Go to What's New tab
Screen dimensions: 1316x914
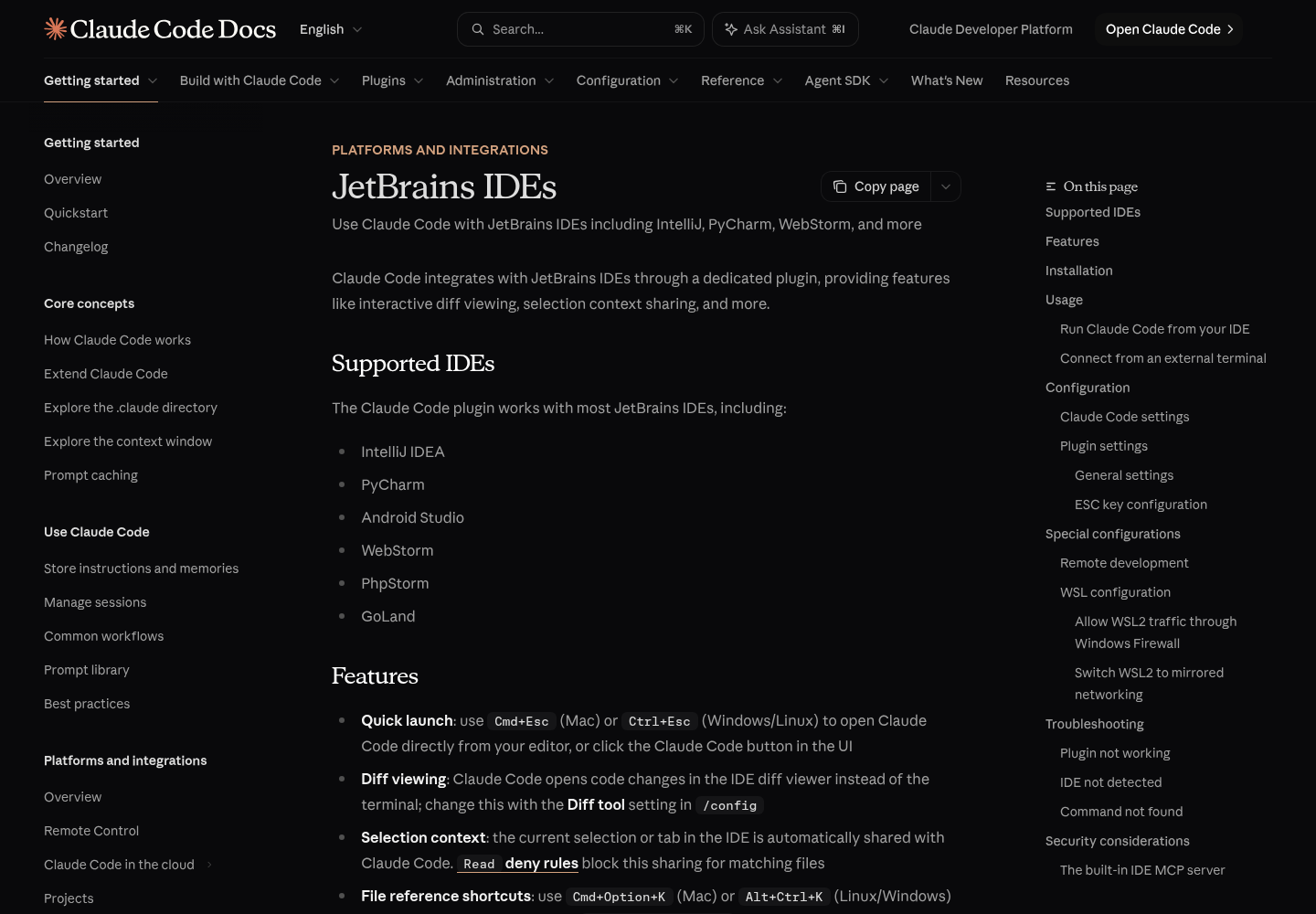pyautogui.click(x=947, y=80)
